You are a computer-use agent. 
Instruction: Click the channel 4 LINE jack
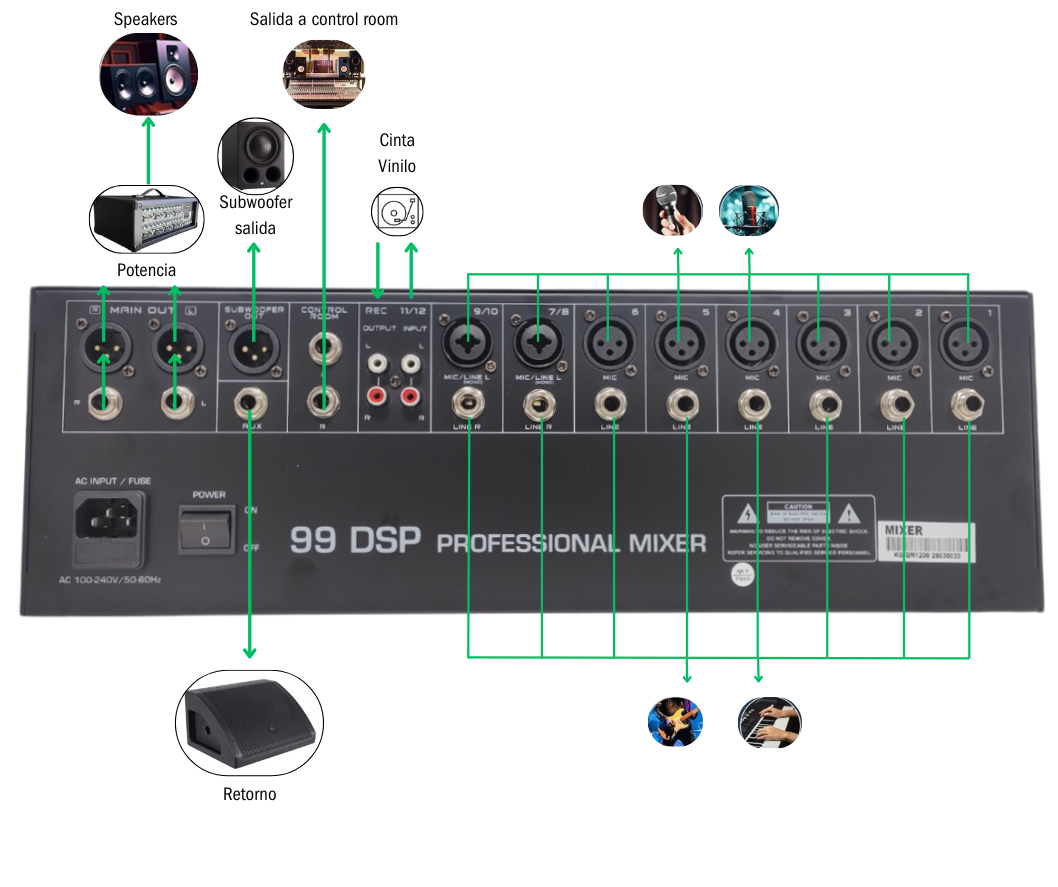(x=754, y=405)
